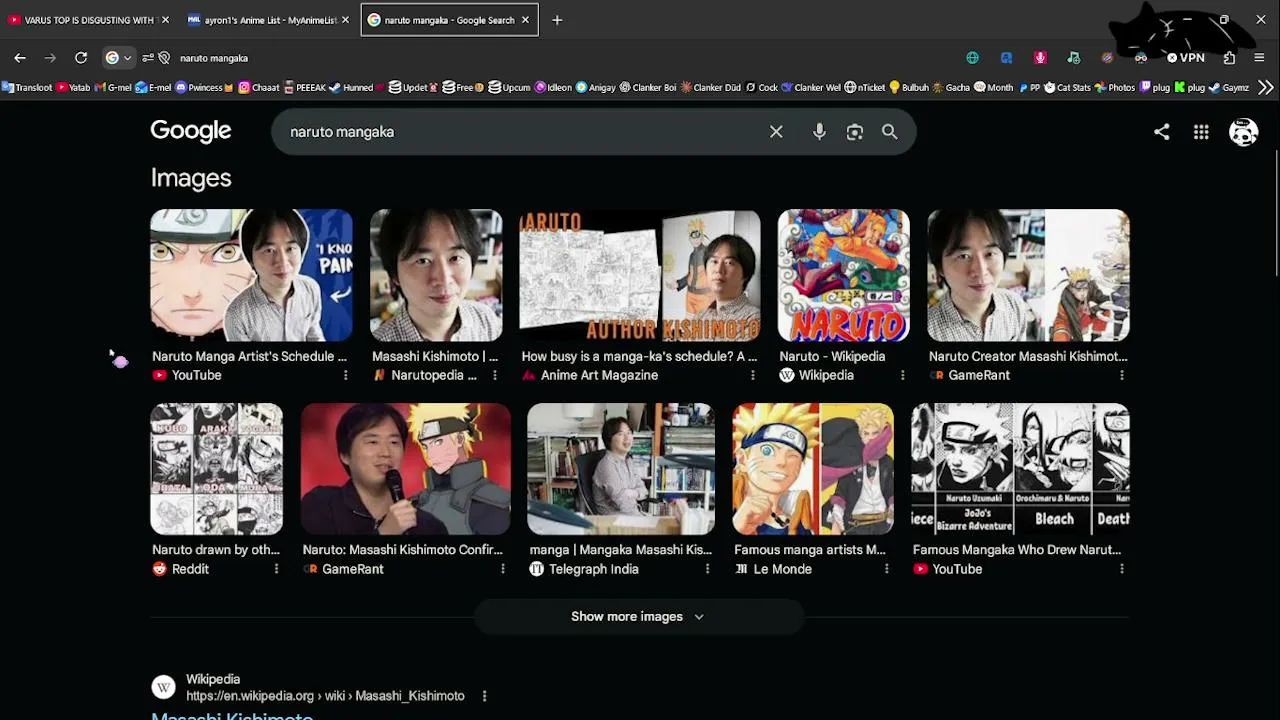Open more options for Famous Mangaka YouTube result
This screenshot has width=1280, height=720.
[1121, 569]
